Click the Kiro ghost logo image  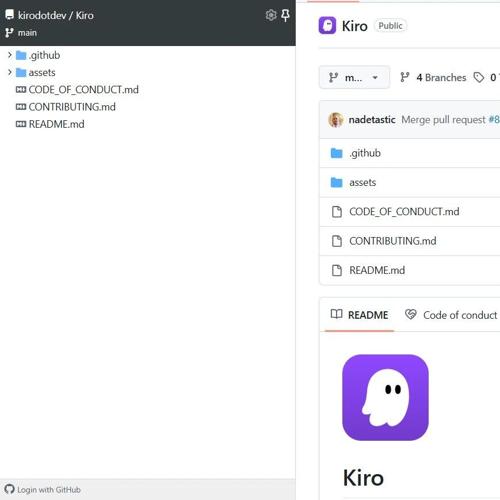coord(385,397)
